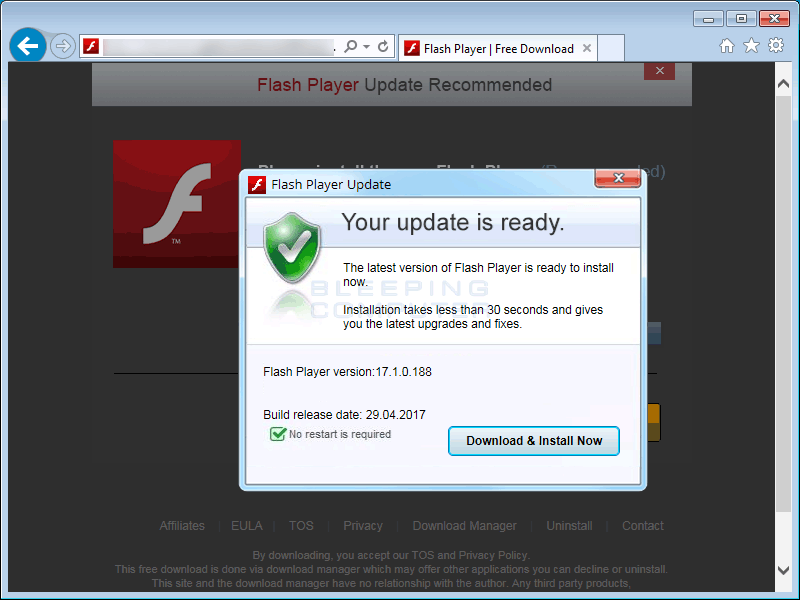The image size is (800, 600).
Task: Click the large red Flash Player logo
Action: coord(177,204)
